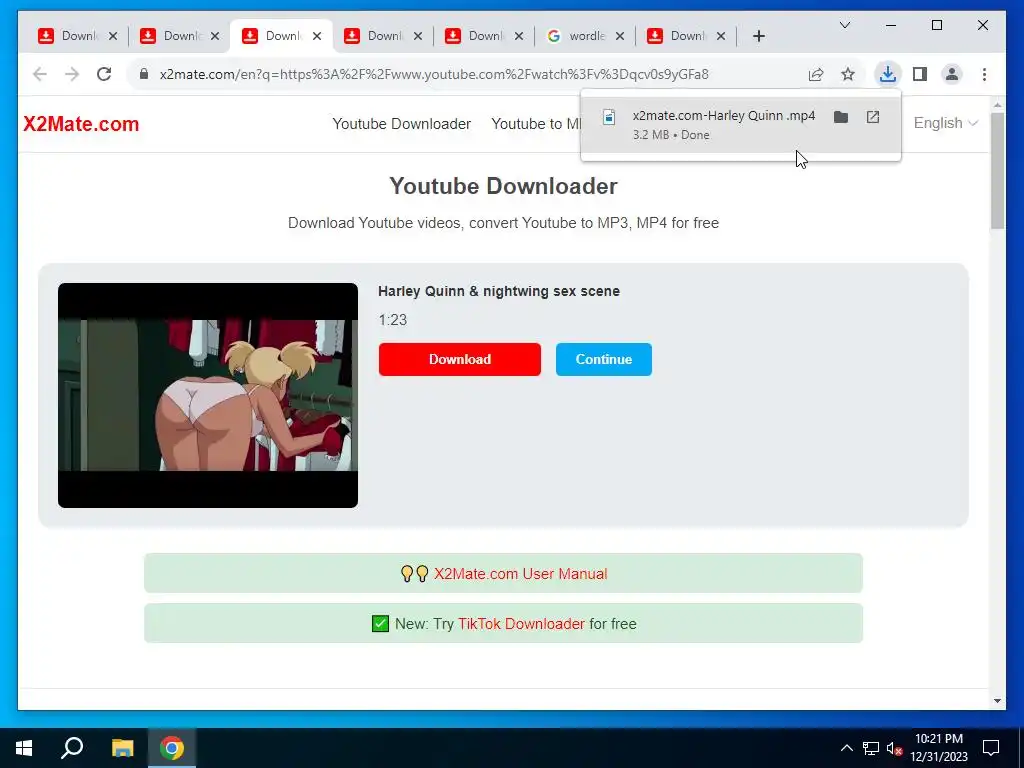Show hidden system tray icons

846,748
